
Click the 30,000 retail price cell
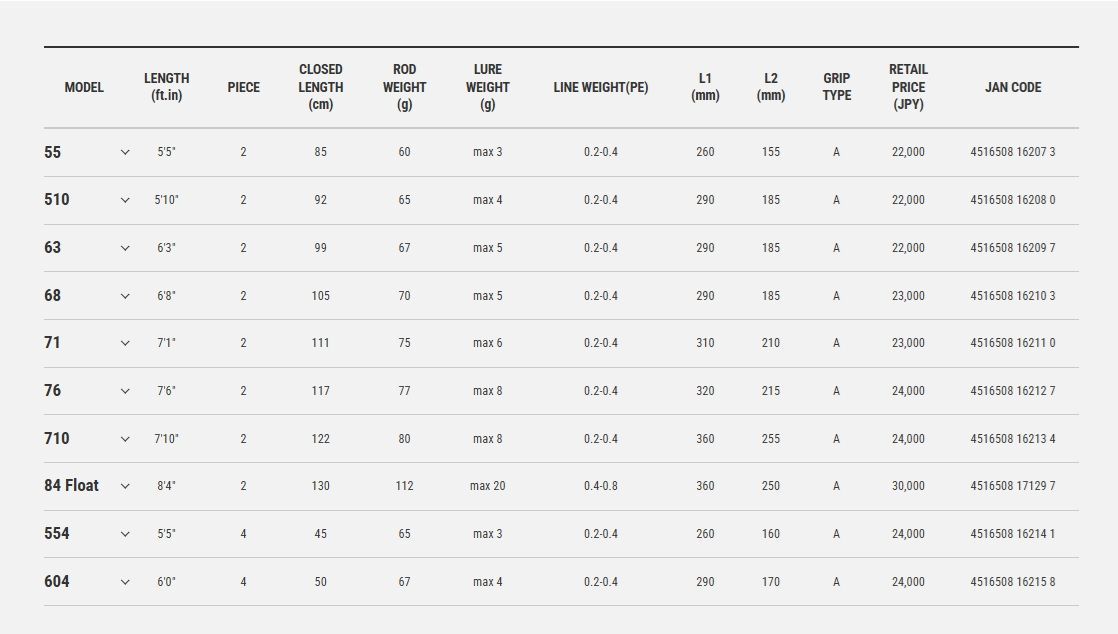(x=908, y=486)
